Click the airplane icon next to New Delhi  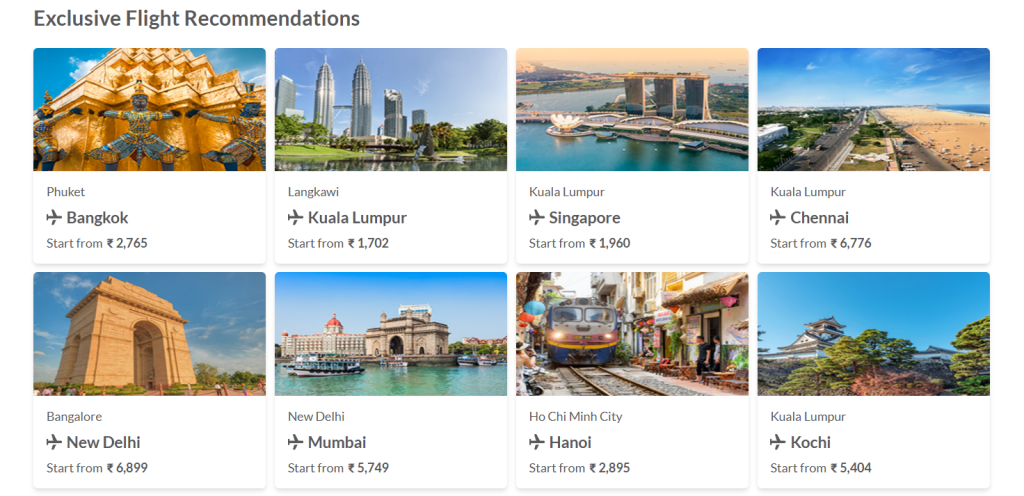pos(54,442)
